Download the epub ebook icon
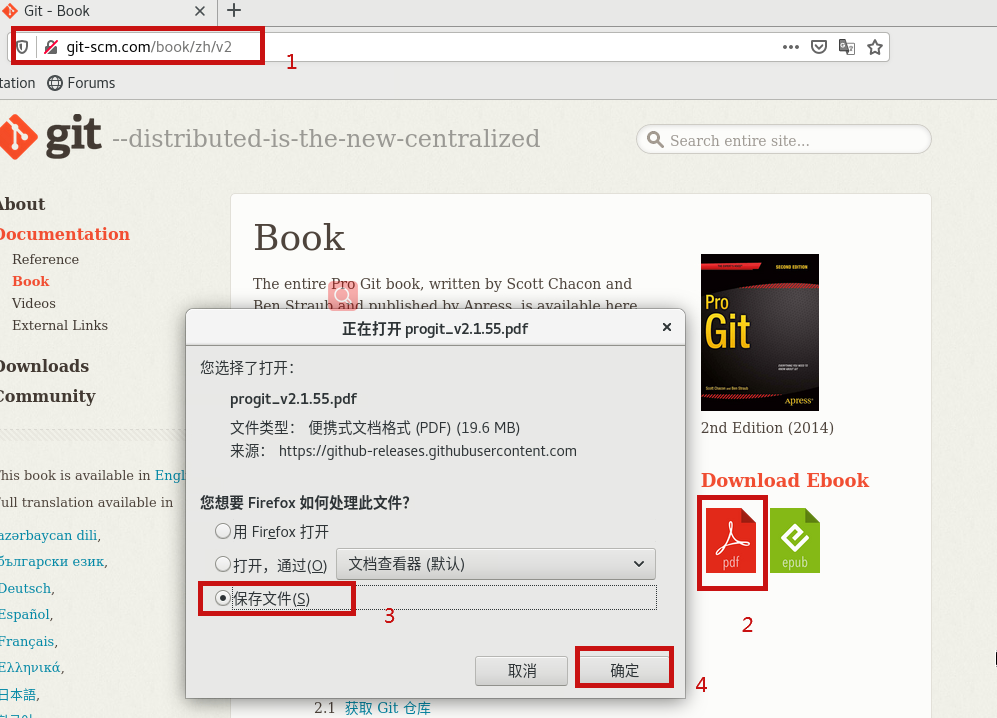This screenshot has width=997, height=718. click(x=795, y=541)
